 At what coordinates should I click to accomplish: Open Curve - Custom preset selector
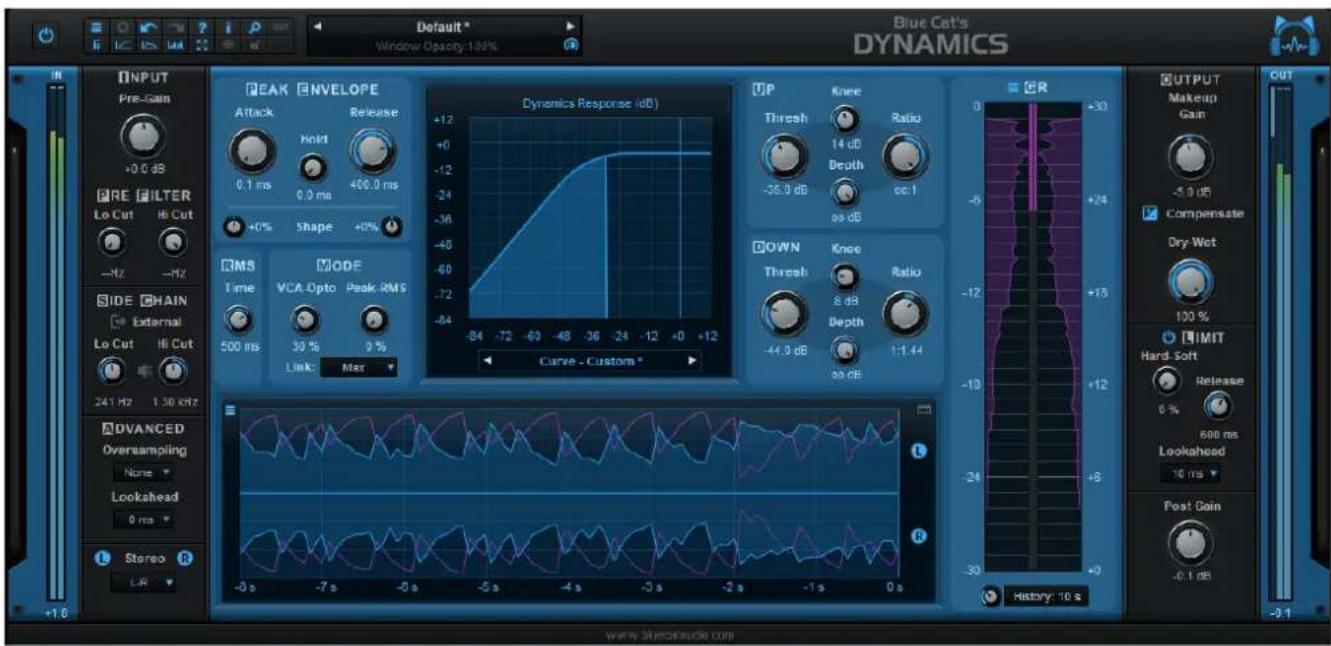tap(589, 361)
